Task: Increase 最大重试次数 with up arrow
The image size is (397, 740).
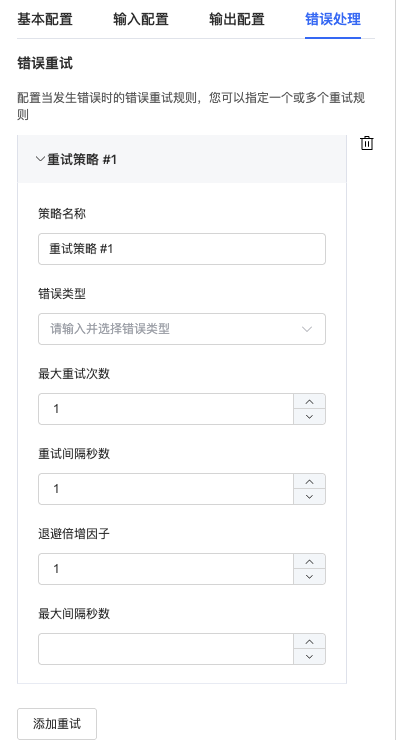Action: click(x=310, y=402)
